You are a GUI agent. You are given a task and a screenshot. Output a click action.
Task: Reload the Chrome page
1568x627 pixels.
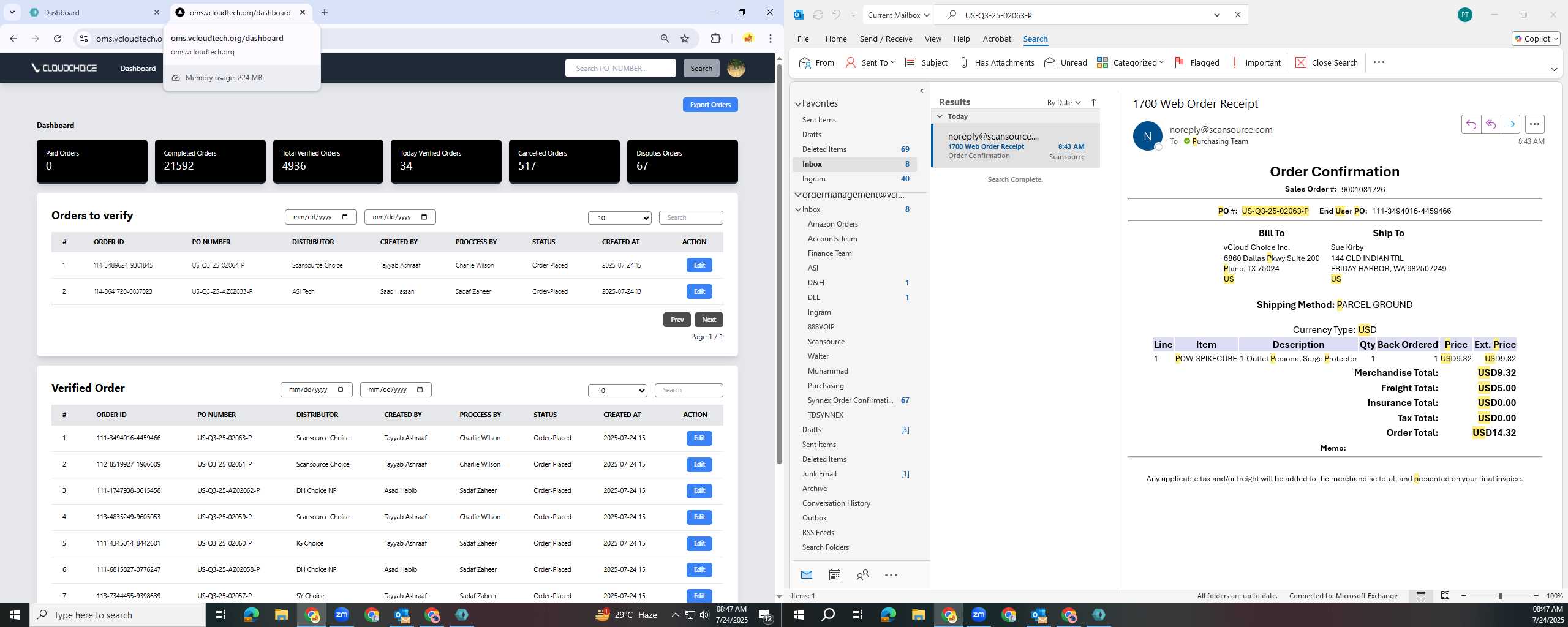coord(58,39)
